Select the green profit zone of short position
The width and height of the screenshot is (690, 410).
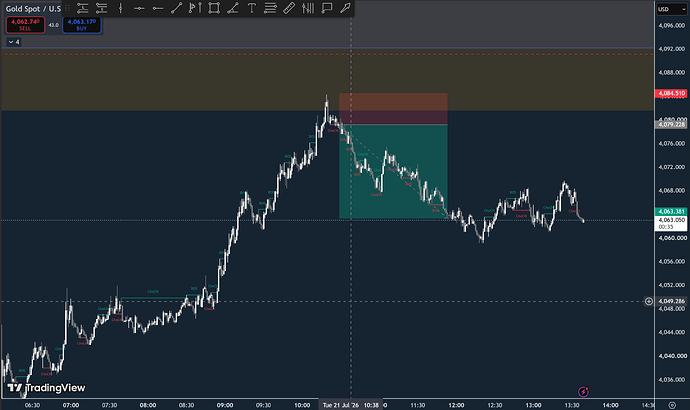pos(393,172)
